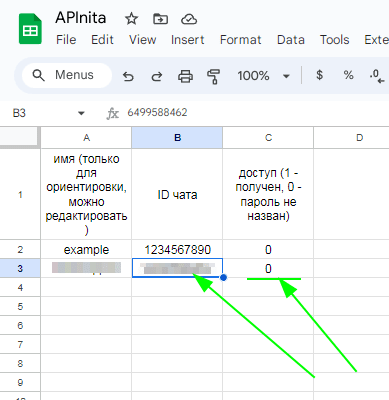Check the cloud save status icon

pos(189,19)
